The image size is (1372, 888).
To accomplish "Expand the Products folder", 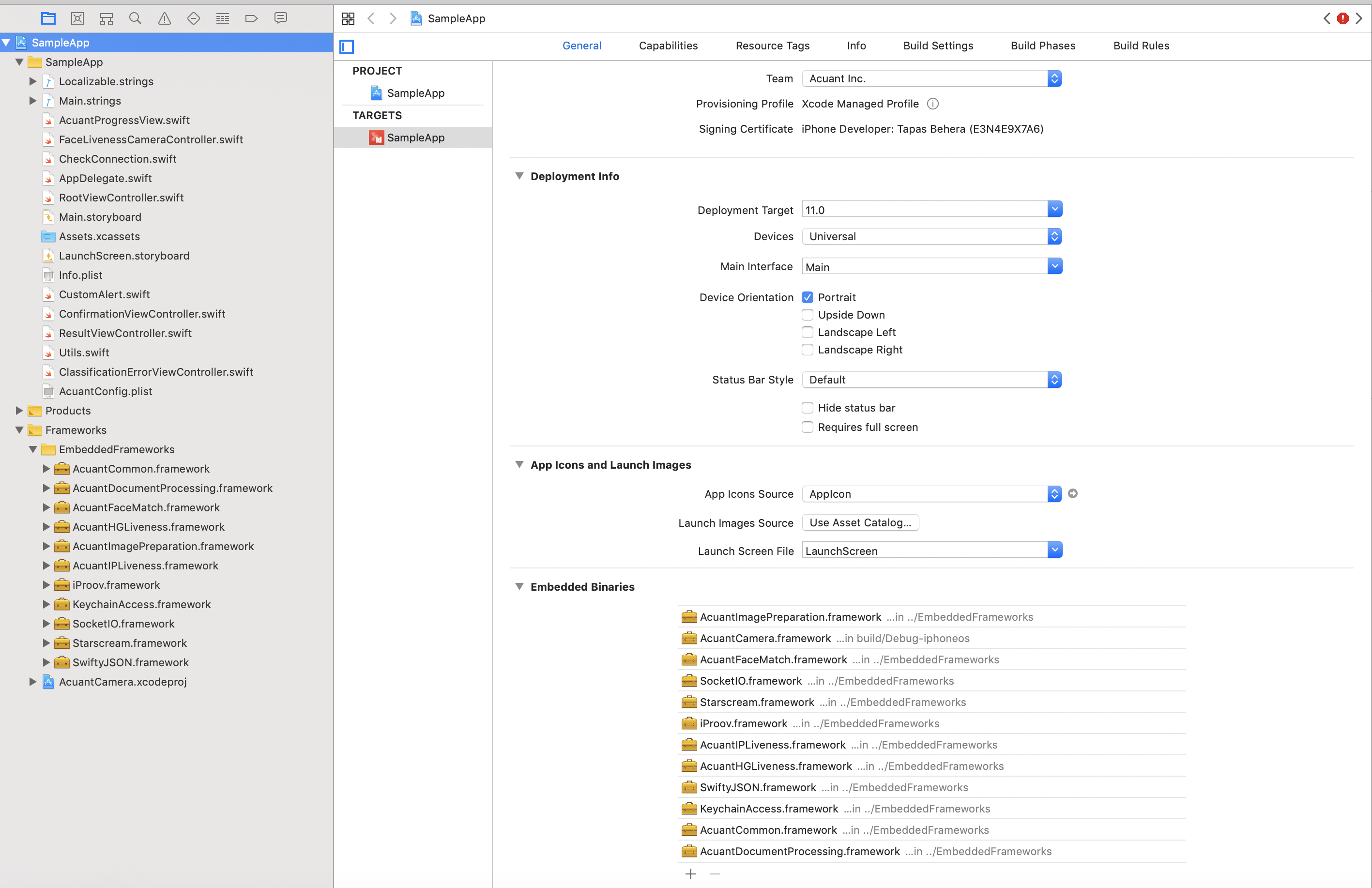I will pyautogui.click(x=19, y=411).
